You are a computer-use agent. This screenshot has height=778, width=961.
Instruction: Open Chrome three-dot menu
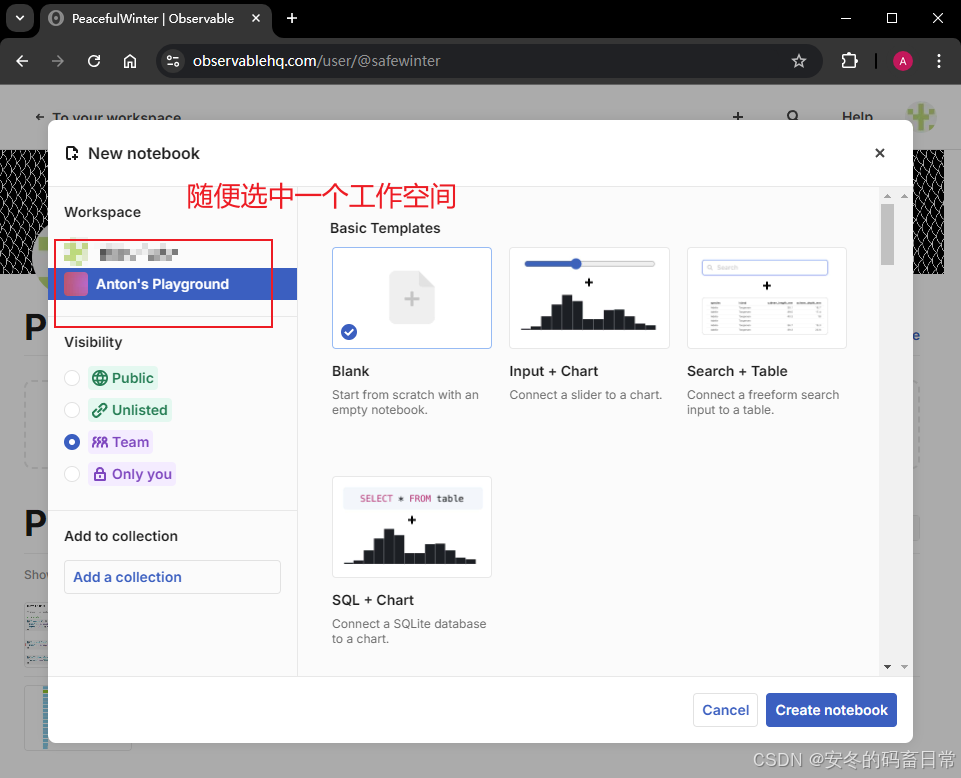938,61
